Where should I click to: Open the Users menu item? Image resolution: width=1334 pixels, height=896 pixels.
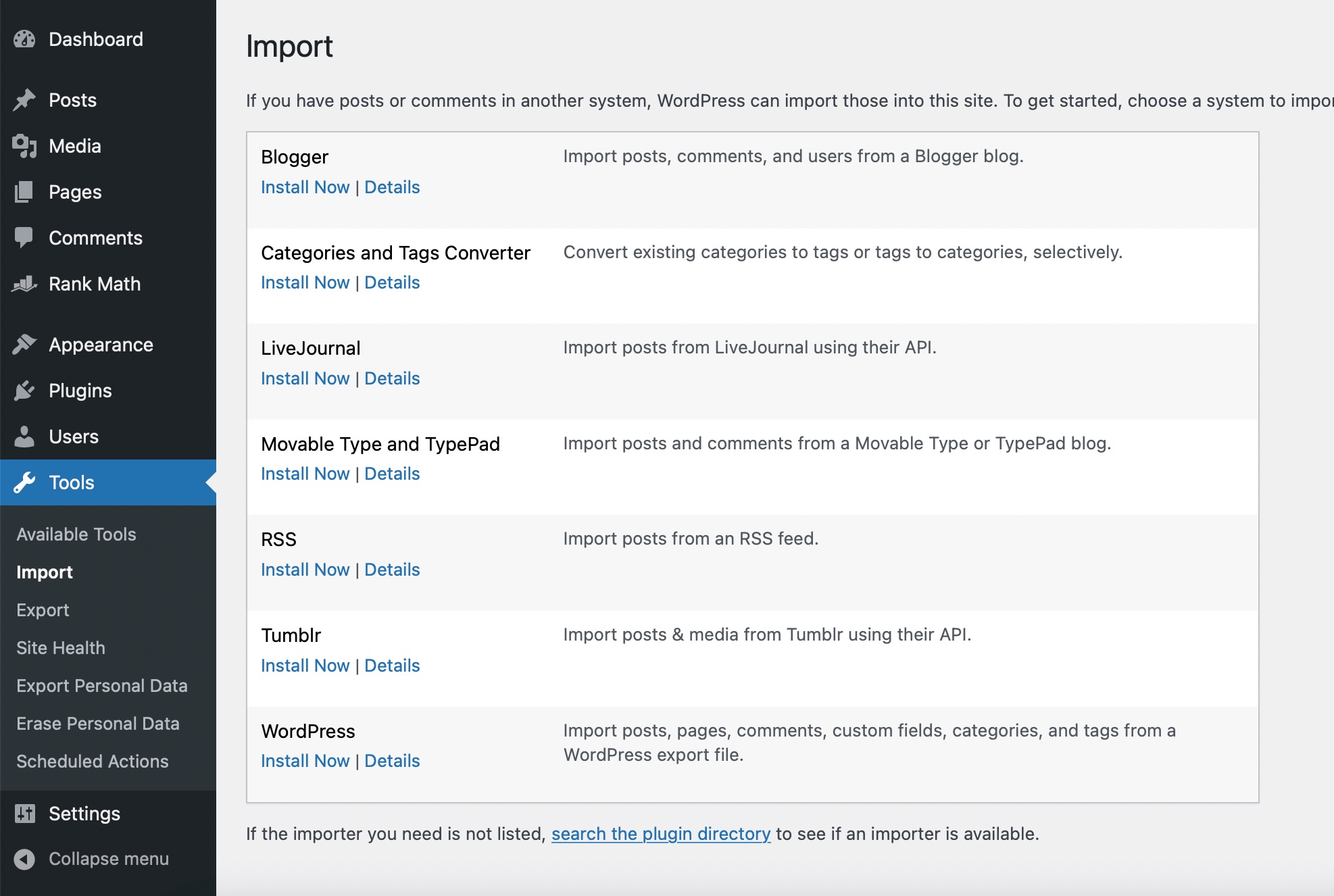coord(74,437)
